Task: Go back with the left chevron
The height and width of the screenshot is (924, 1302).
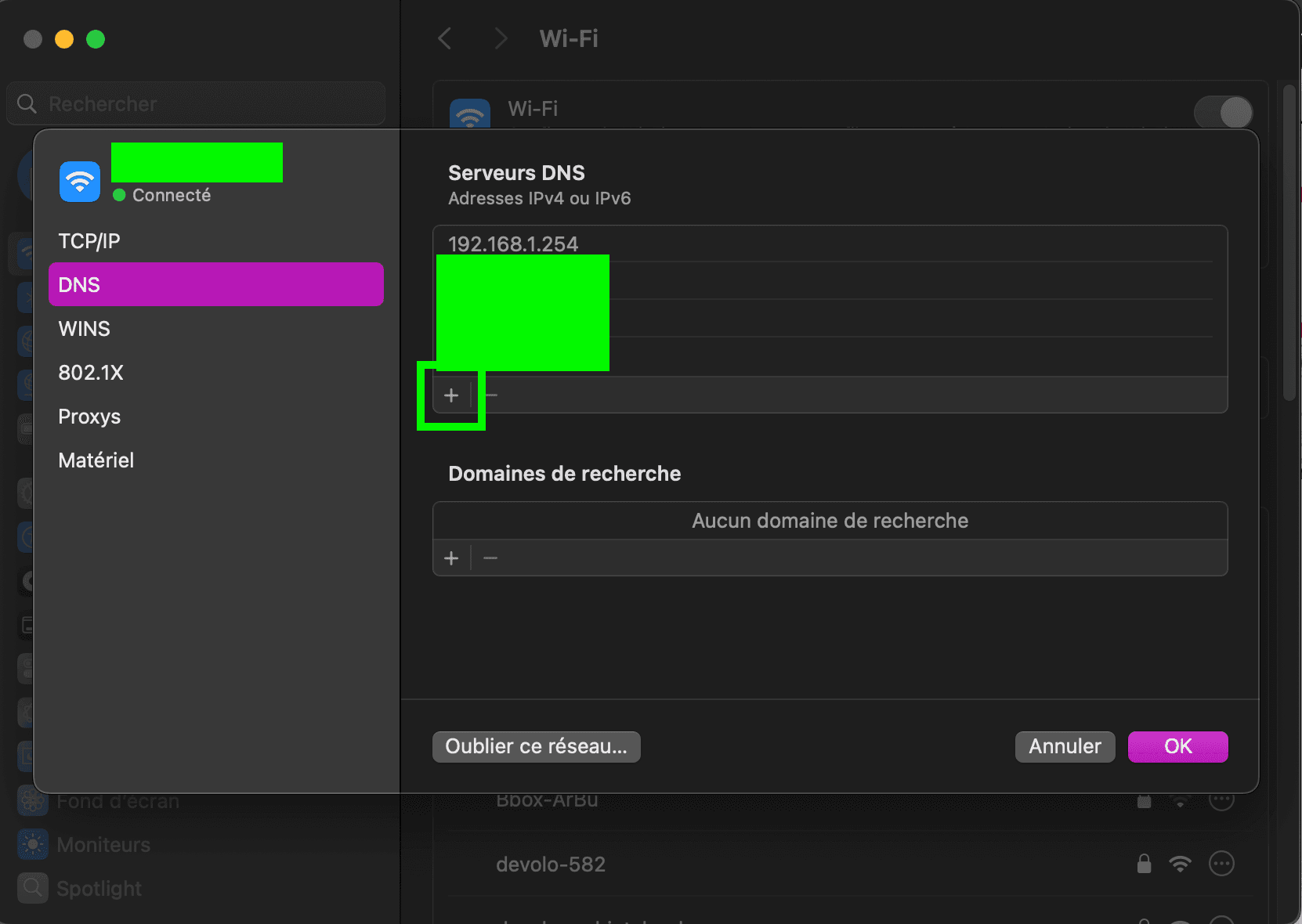Action: tap(444, 38)
